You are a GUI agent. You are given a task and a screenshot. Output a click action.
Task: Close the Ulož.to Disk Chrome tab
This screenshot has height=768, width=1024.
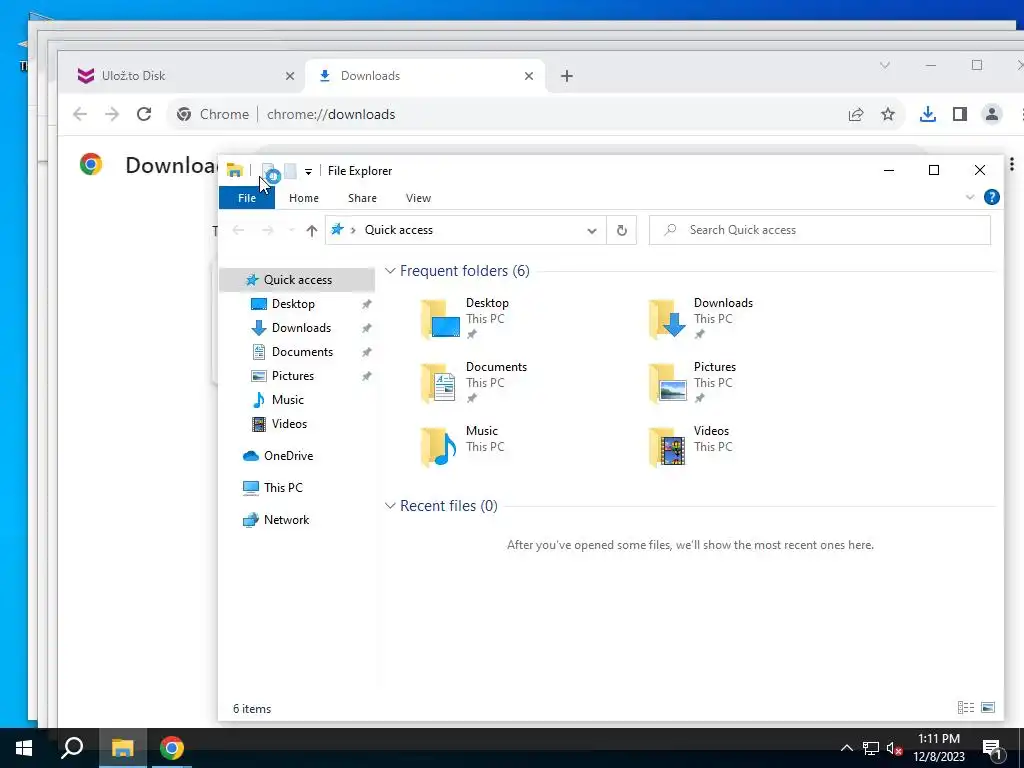click(x=290, y=76)
